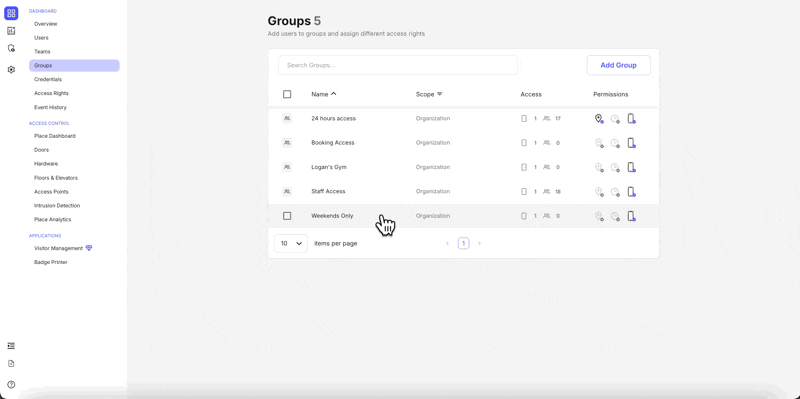Click the document icon above the help icon
Viewport: 800px width, 399px height.
pos(11,364)
